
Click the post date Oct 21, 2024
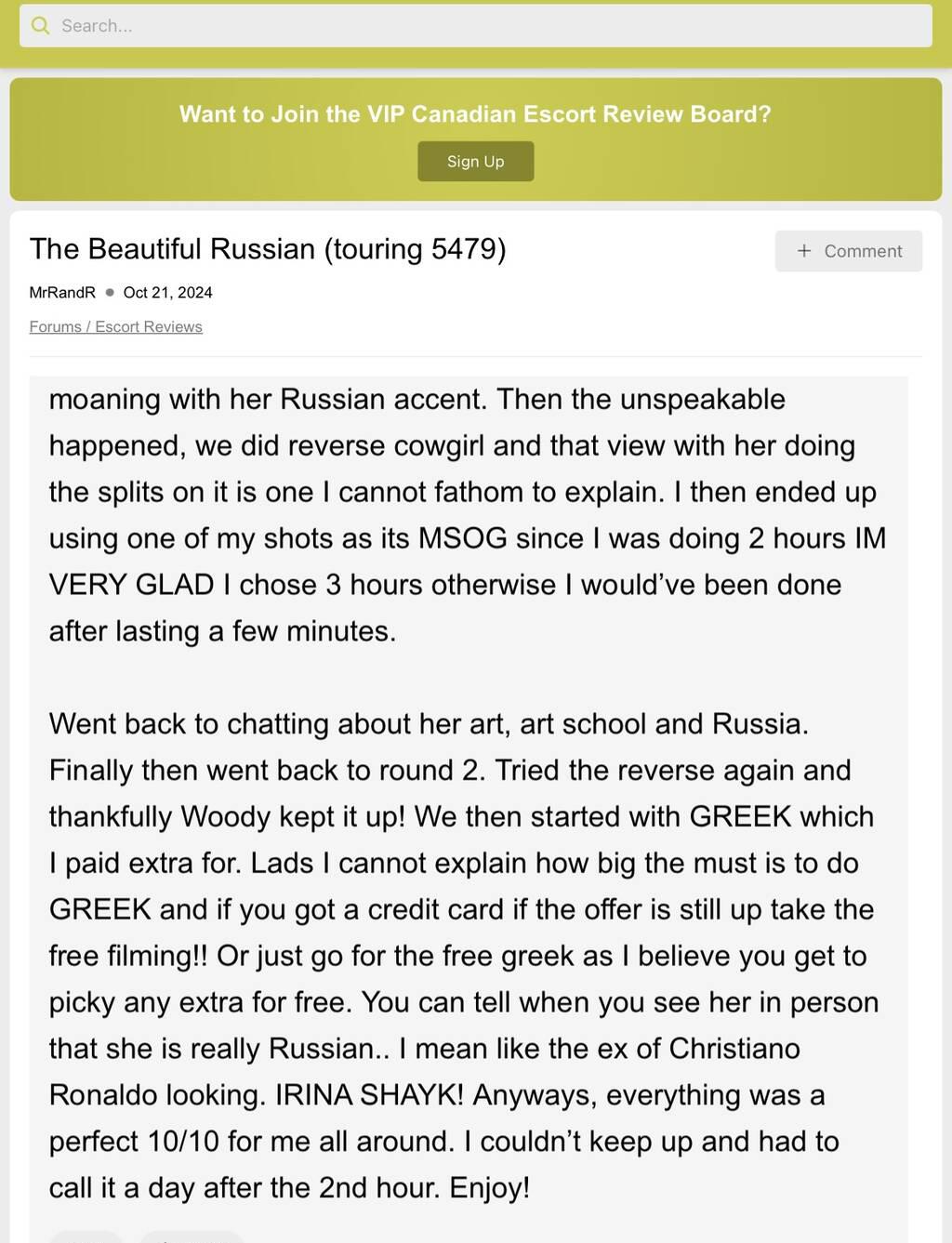coord(167,293)
